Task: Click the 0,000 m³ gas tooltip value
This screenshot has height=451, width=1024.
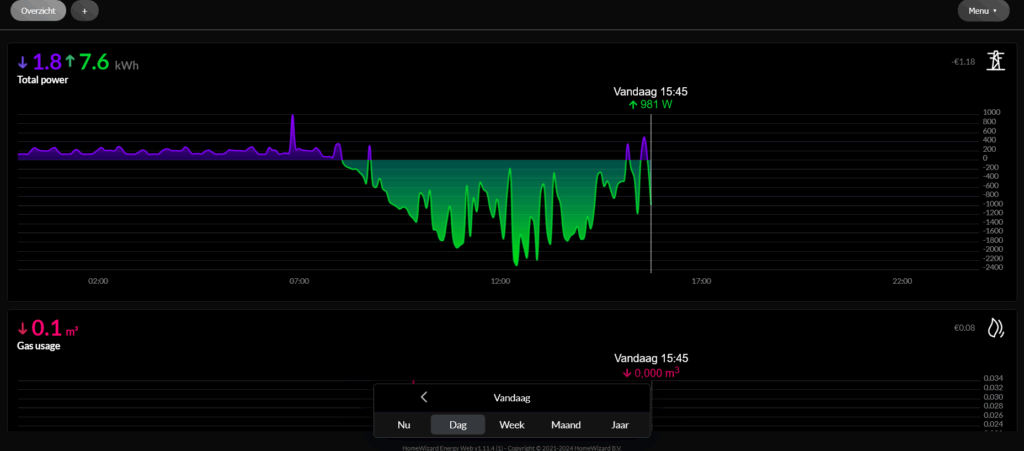Action: coord(651,373)
